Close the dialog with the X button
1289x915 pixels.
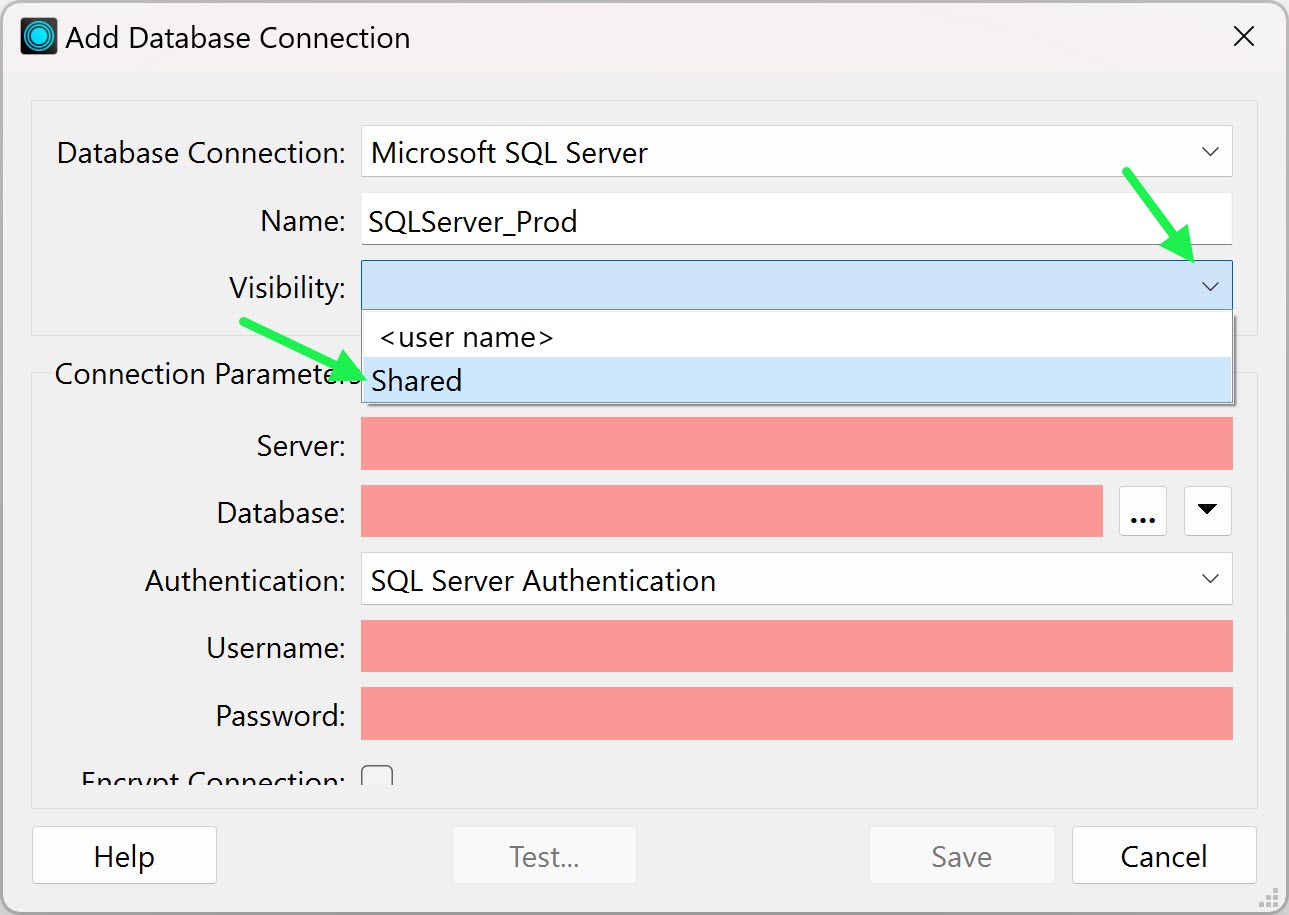(x=1243, y=37)
